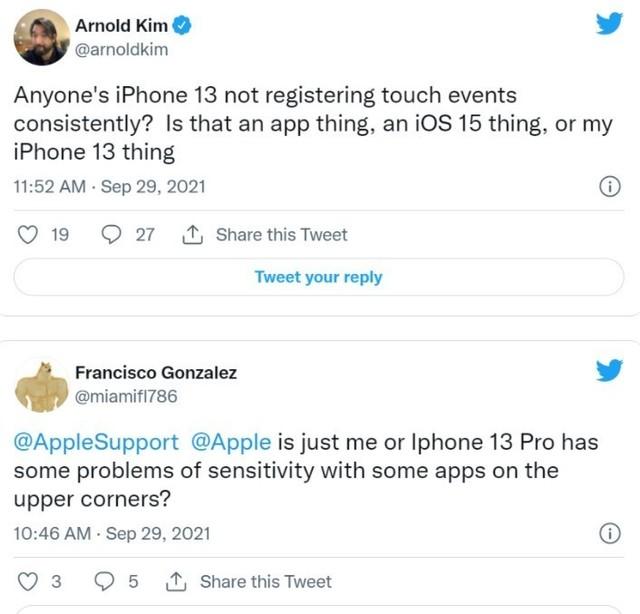The width and height of the screenshot is (640, 614).
Task: Like Arnold Kim's tweet with the heart icon
Action: point(28,235)
